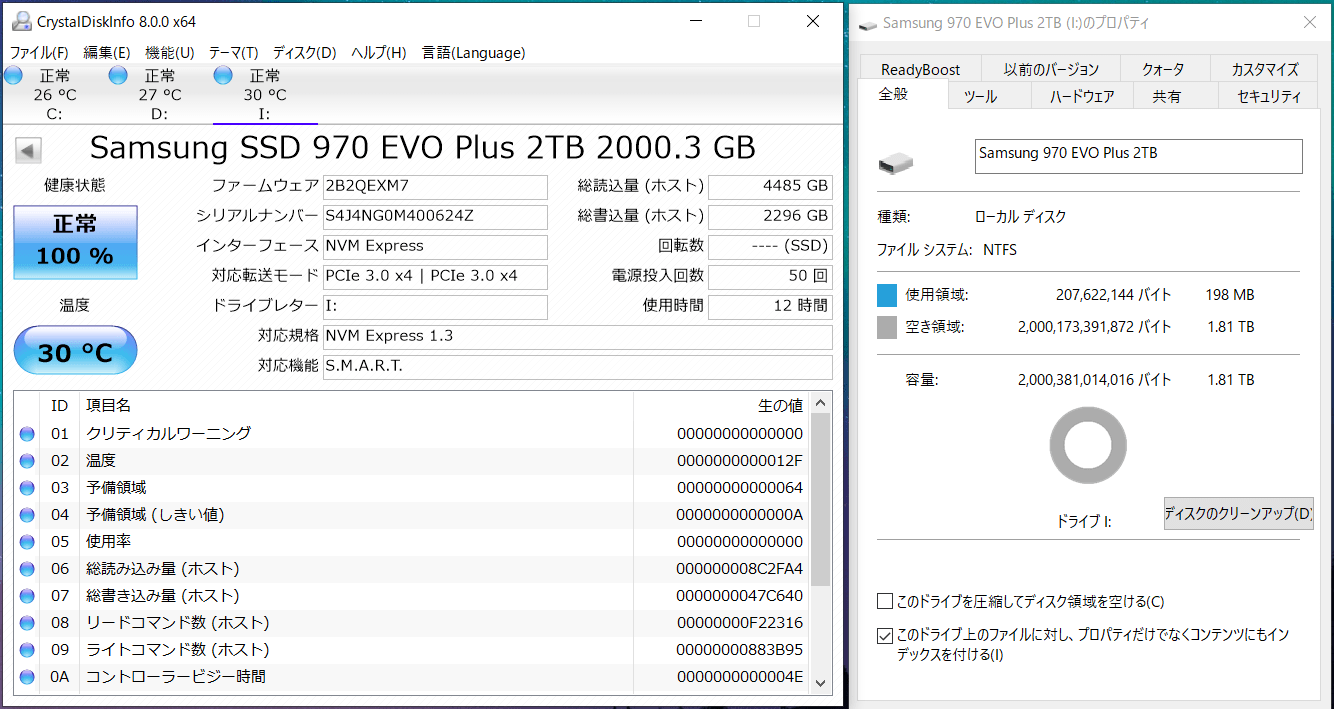Click the previous disk arrow button
1334x709 pixels.
coord(28,151)
